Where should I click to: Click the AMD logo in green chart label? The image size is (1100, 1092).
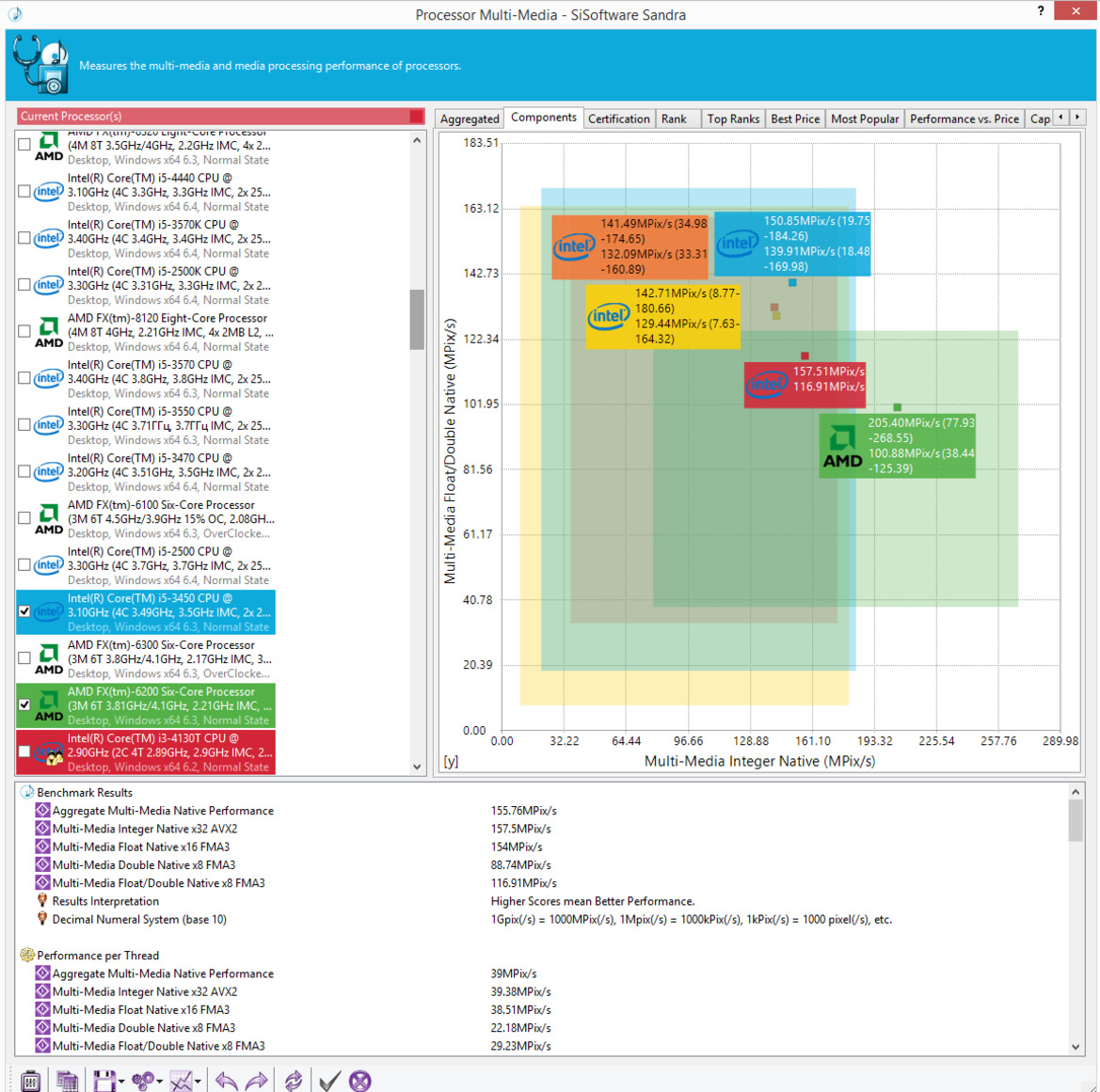click(842, 447)
